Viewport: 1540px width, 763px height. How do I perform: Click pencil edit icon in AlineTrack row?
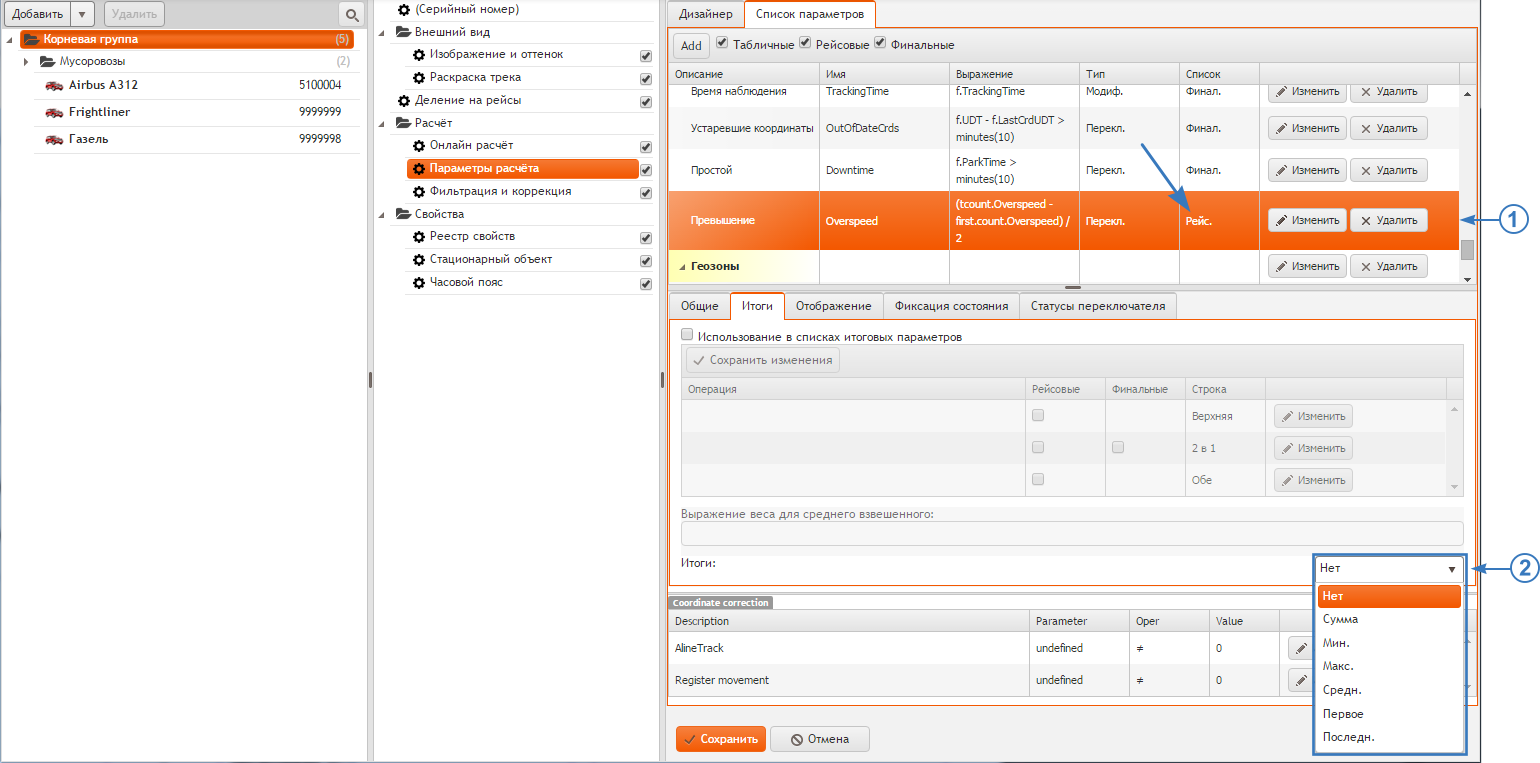1301,648
